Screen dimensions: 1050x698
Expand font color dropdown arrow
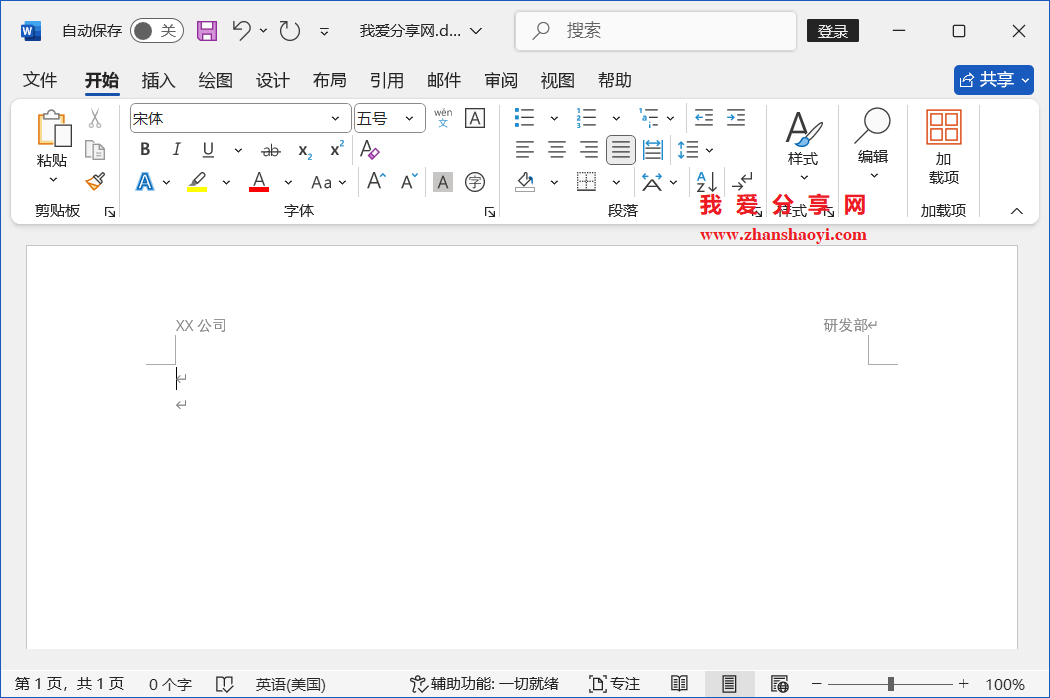tap(288, 182)
